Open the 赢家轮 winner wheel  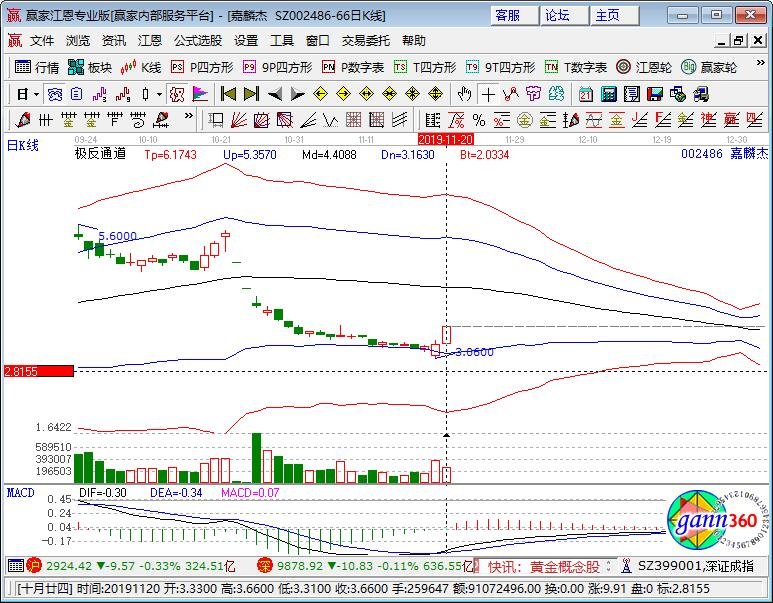[x=709, y=67]
